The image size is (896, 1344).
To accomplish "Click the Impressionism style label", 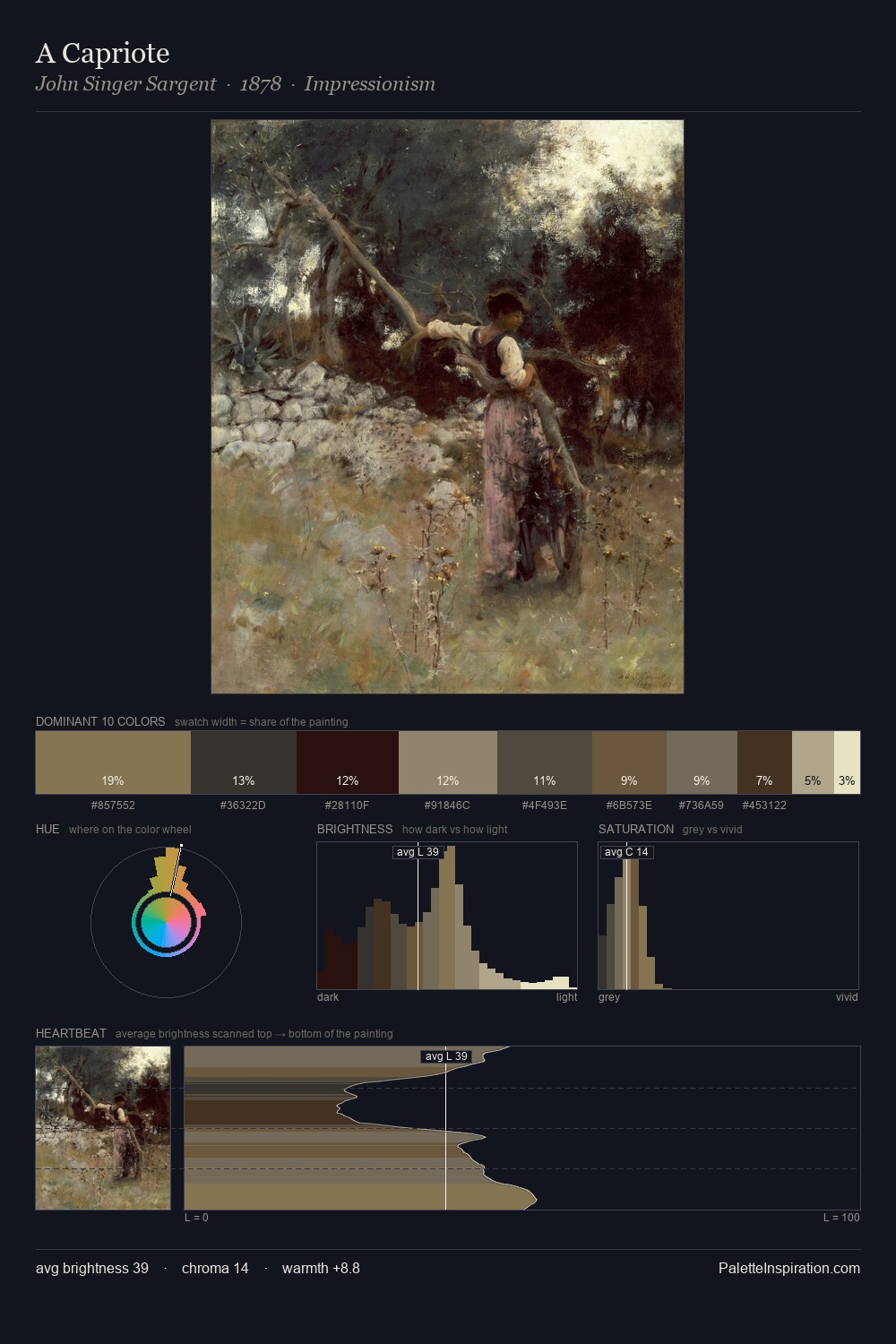I will (370, 84).
